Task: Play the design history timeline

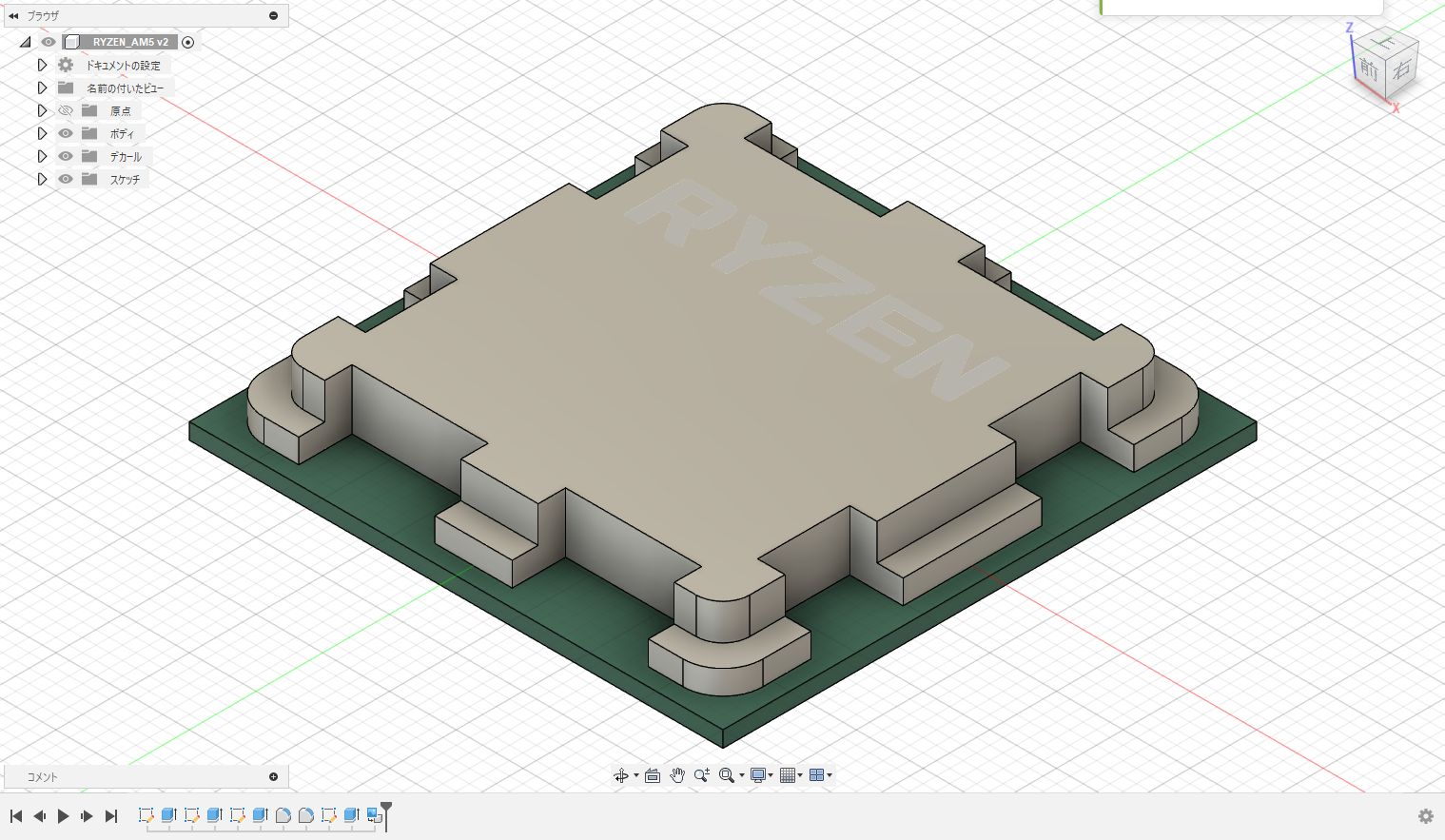Action: click(63, 816)
